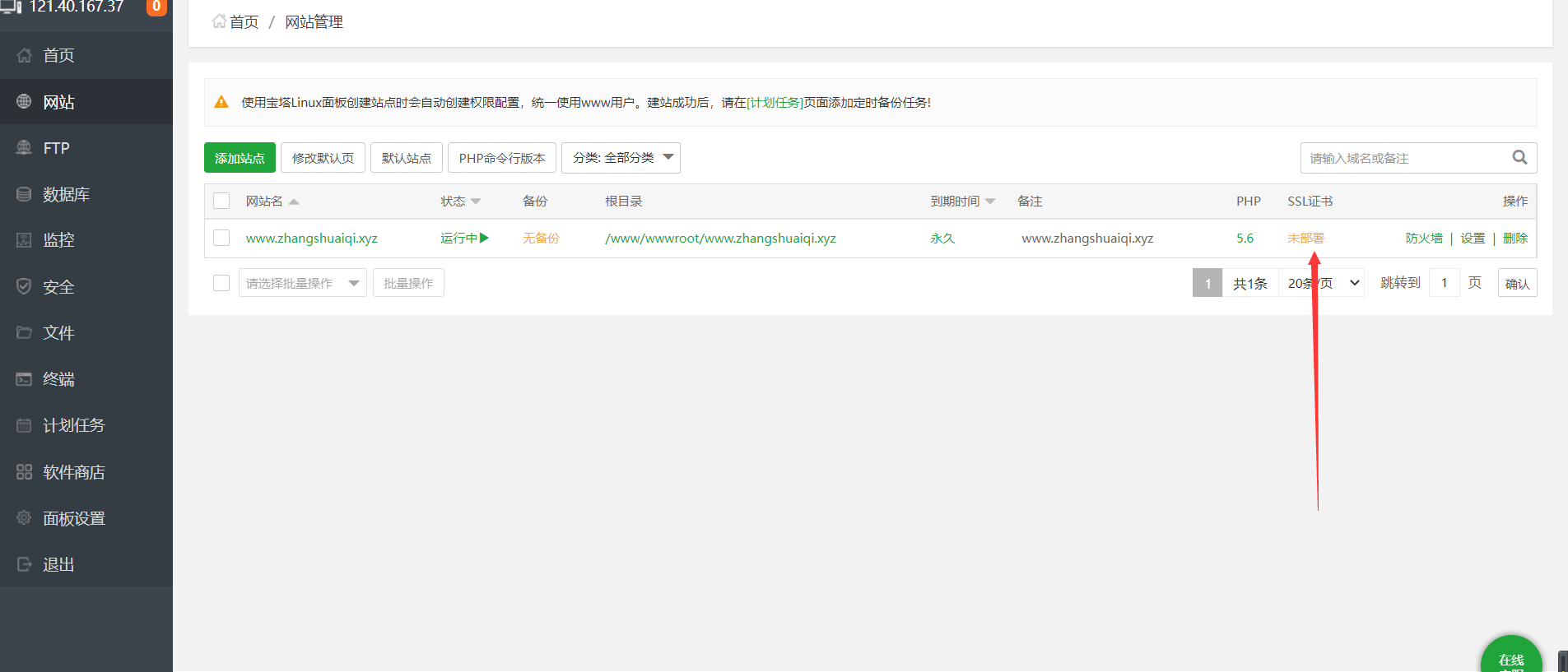Click page number 1 in pagination
This screenshot has height=672, width=1568.
(1207, 283)
